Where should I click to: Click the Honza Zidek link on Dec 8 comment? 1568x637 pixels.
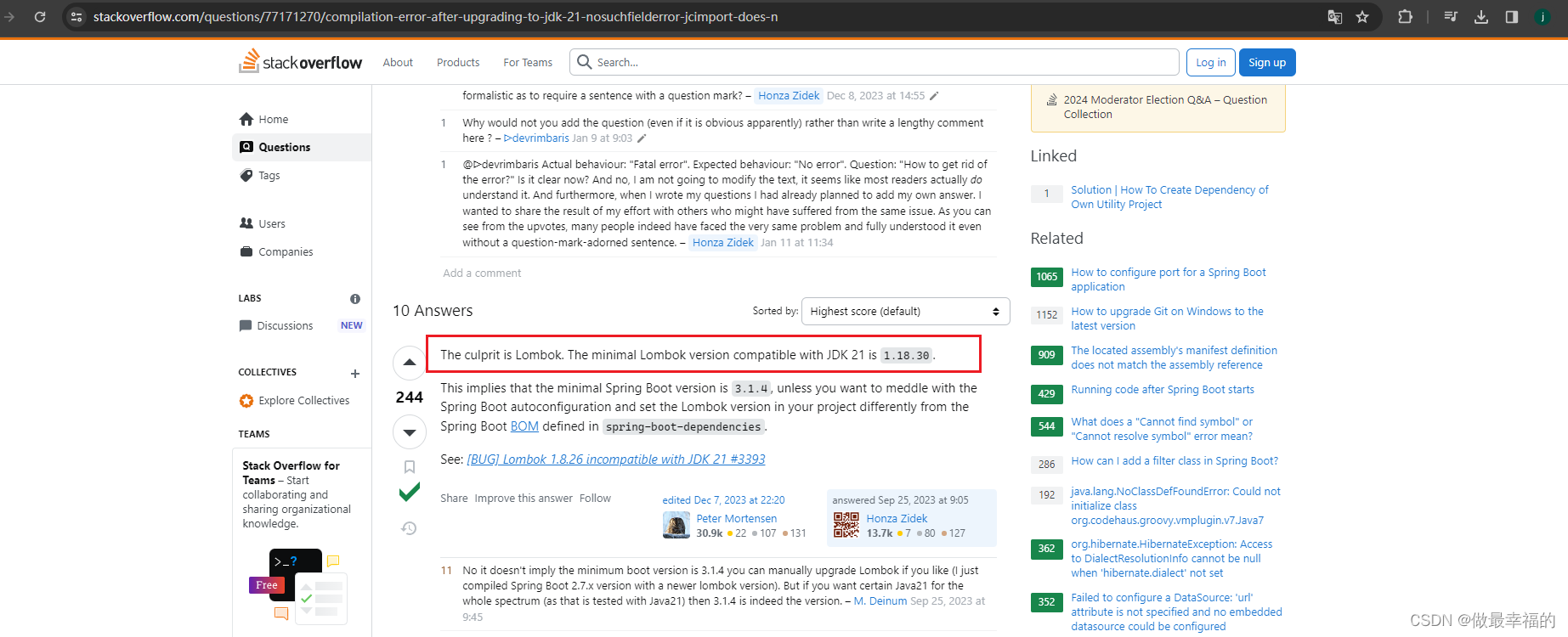coord(789,96)
